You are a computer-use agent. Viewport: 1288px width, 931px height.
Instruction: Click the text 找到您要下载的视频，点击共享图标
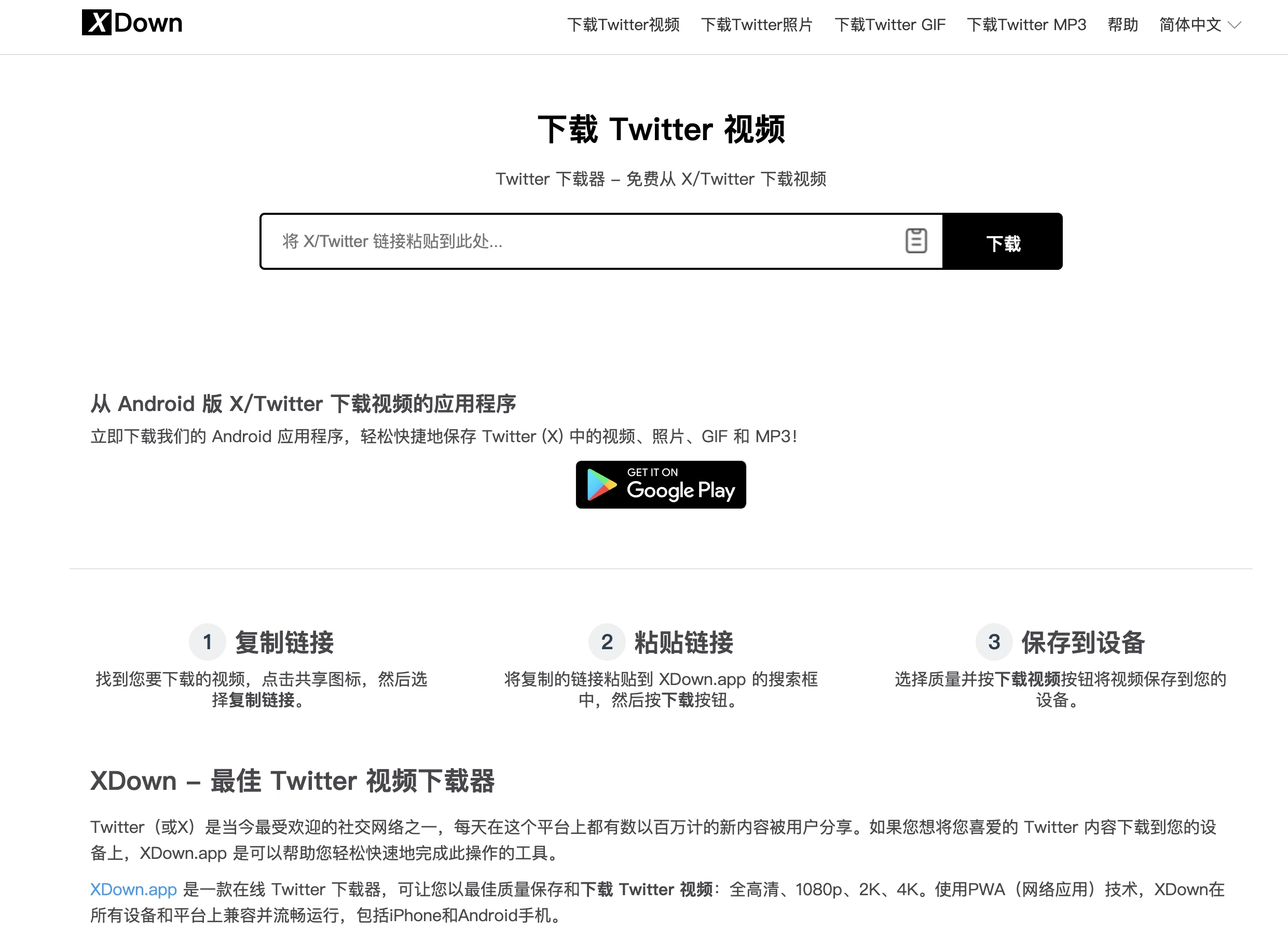(x=261, y=689)
